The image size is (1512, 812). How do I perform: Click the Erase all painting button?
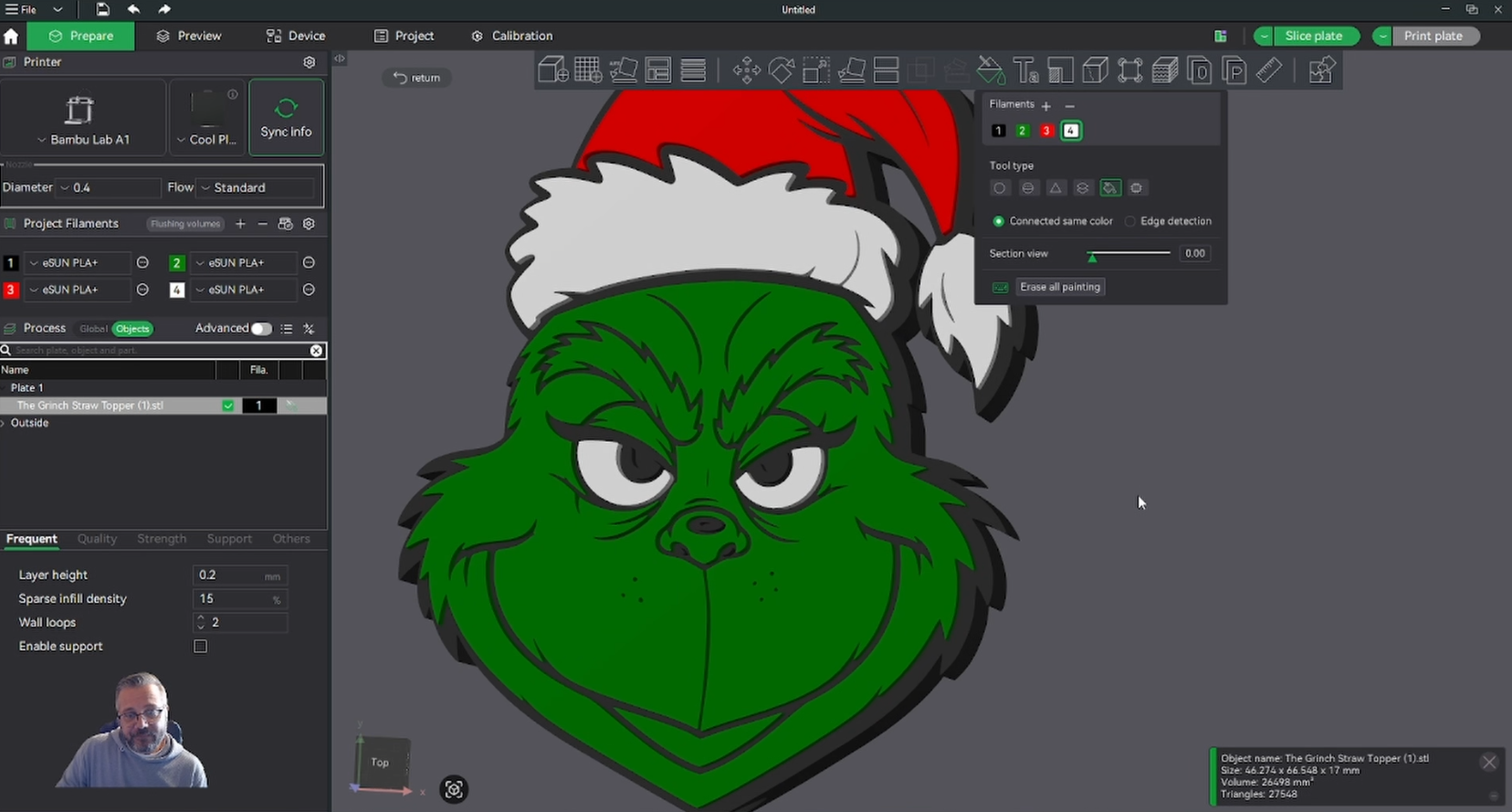click(1059, 287)
